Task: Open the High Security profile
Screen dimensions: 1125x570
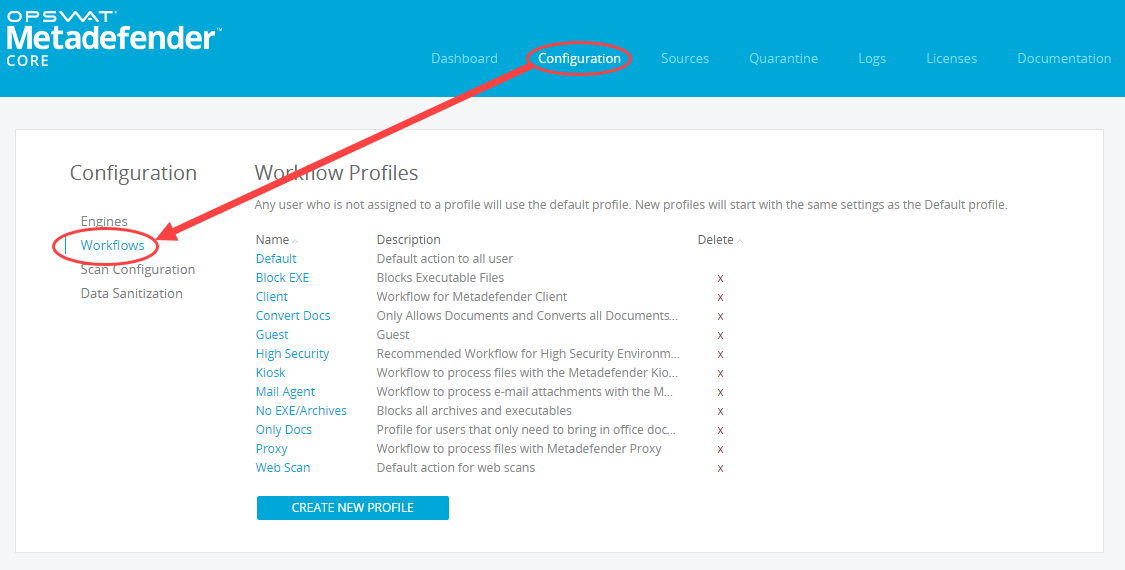Action: (293, 354)
